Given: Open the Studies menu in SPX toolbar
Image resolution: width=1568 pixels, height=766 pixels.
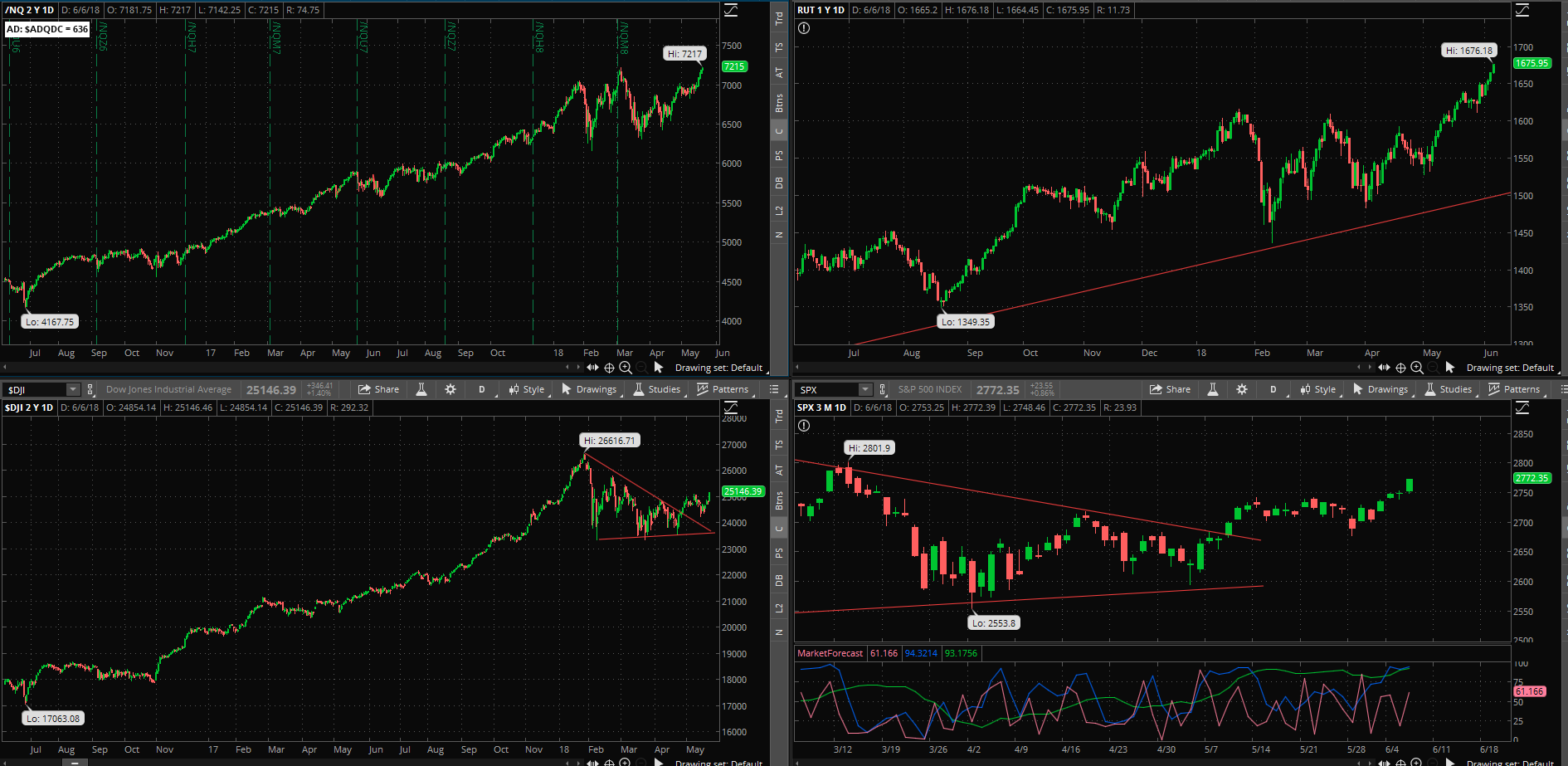Looking at the screenshot, I should (1449, 389).
